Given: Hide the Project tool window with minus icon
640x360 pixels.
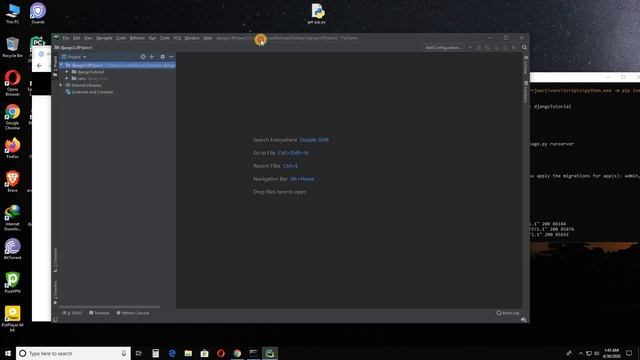Looking at the screenshot, I should [171, 57].
